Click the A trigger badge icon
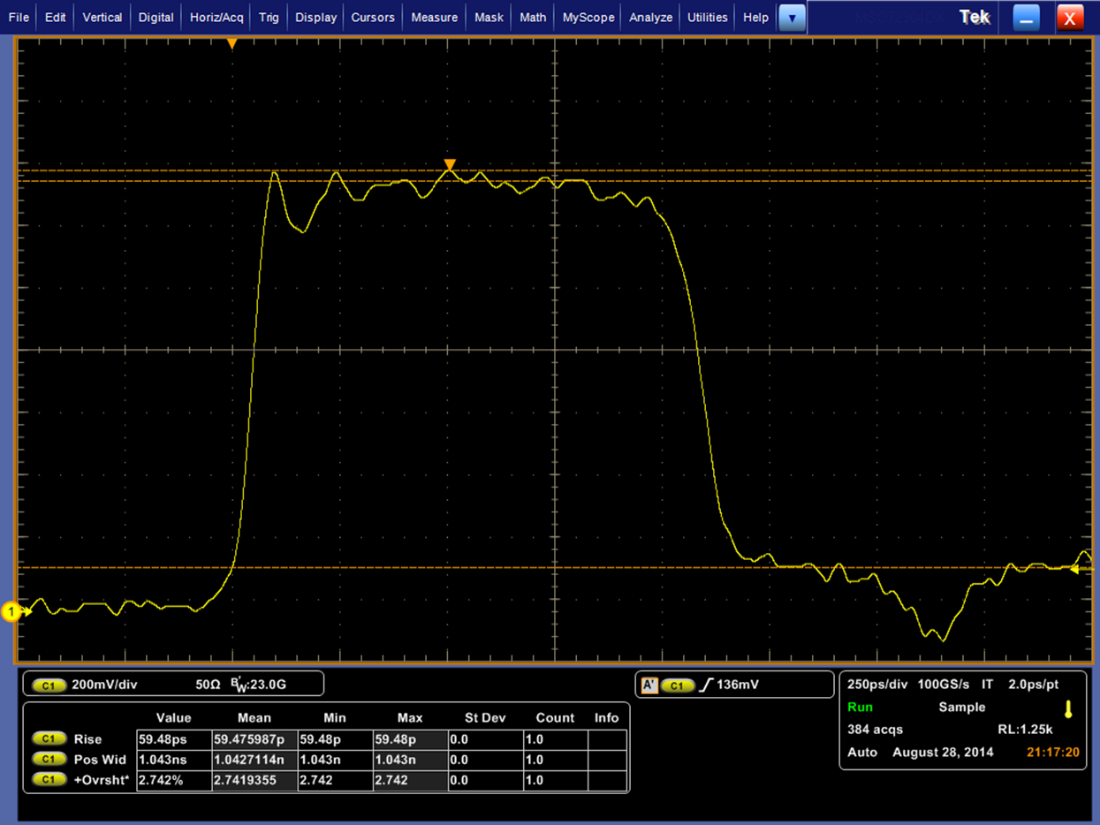This screenshot has width=1100, height=825. click(x=649, y=685)
